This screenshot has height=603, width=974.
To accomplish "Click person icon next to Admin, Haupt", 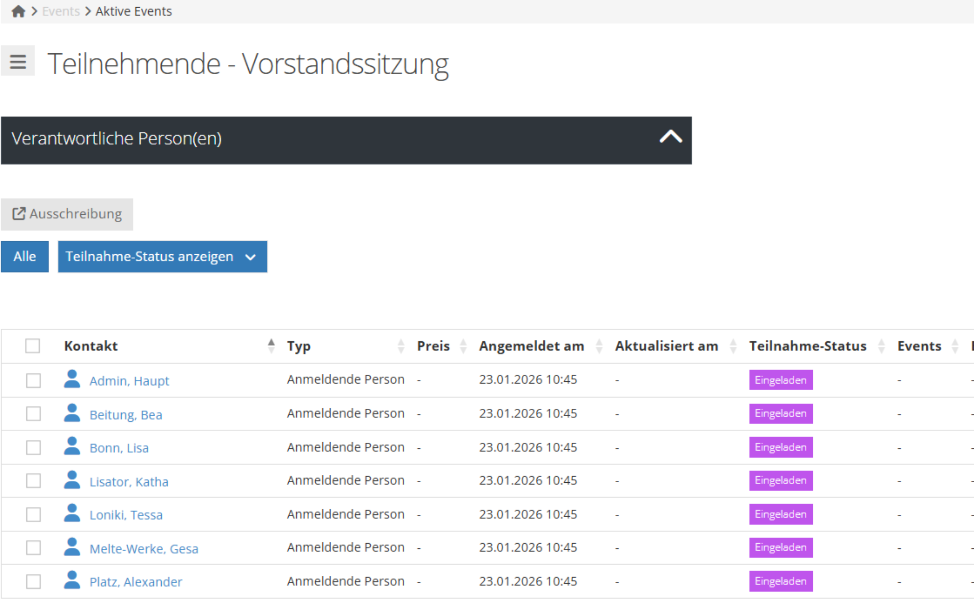I will pyautogui.click(x=72, y=380).
